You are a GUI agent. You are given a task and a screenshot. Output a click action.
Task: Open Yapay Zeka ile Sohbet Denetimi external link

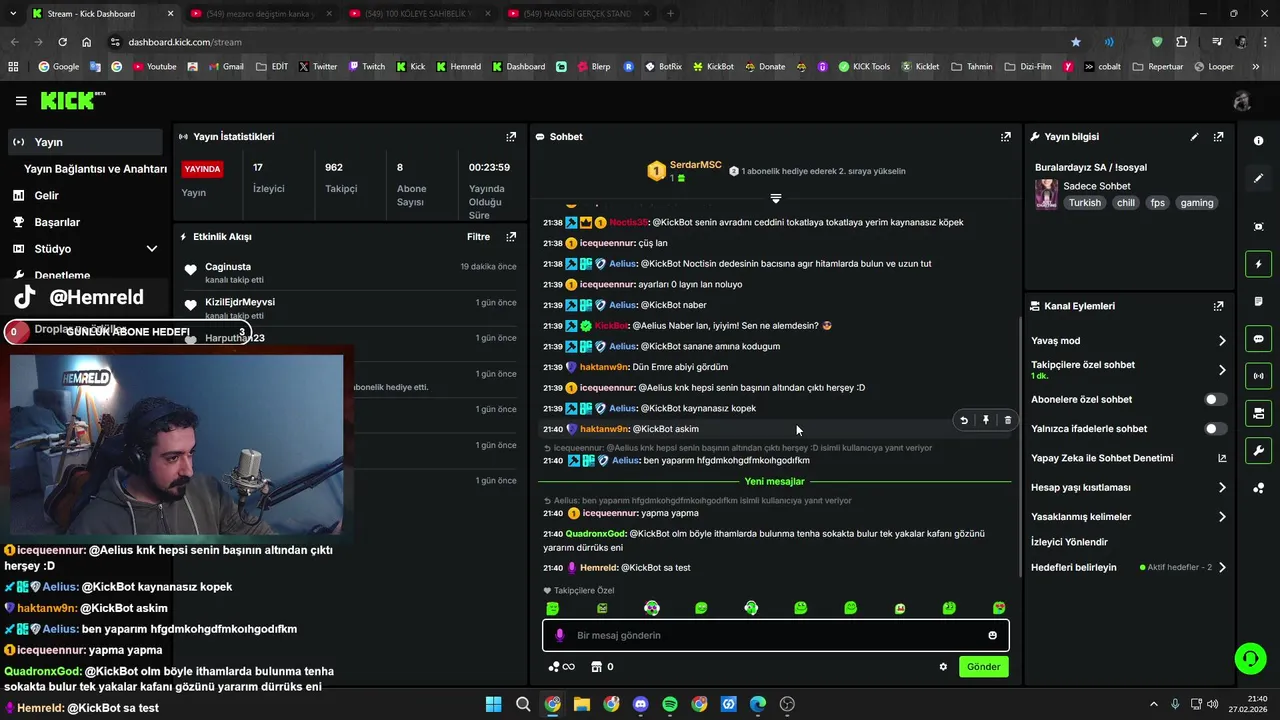tap(1221, 458)
